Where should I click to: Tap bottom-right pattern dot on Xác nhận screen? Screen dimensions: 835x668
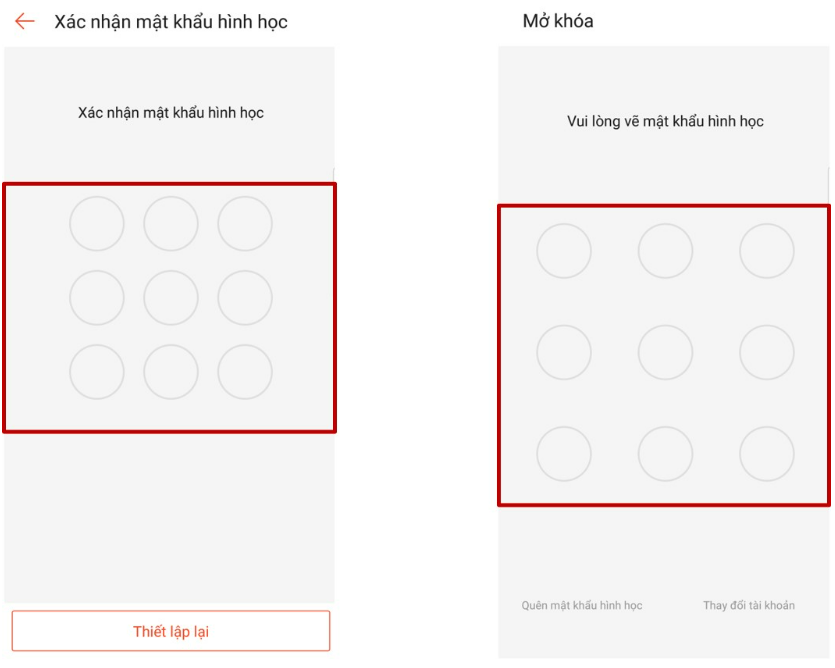tap(245, 372)
